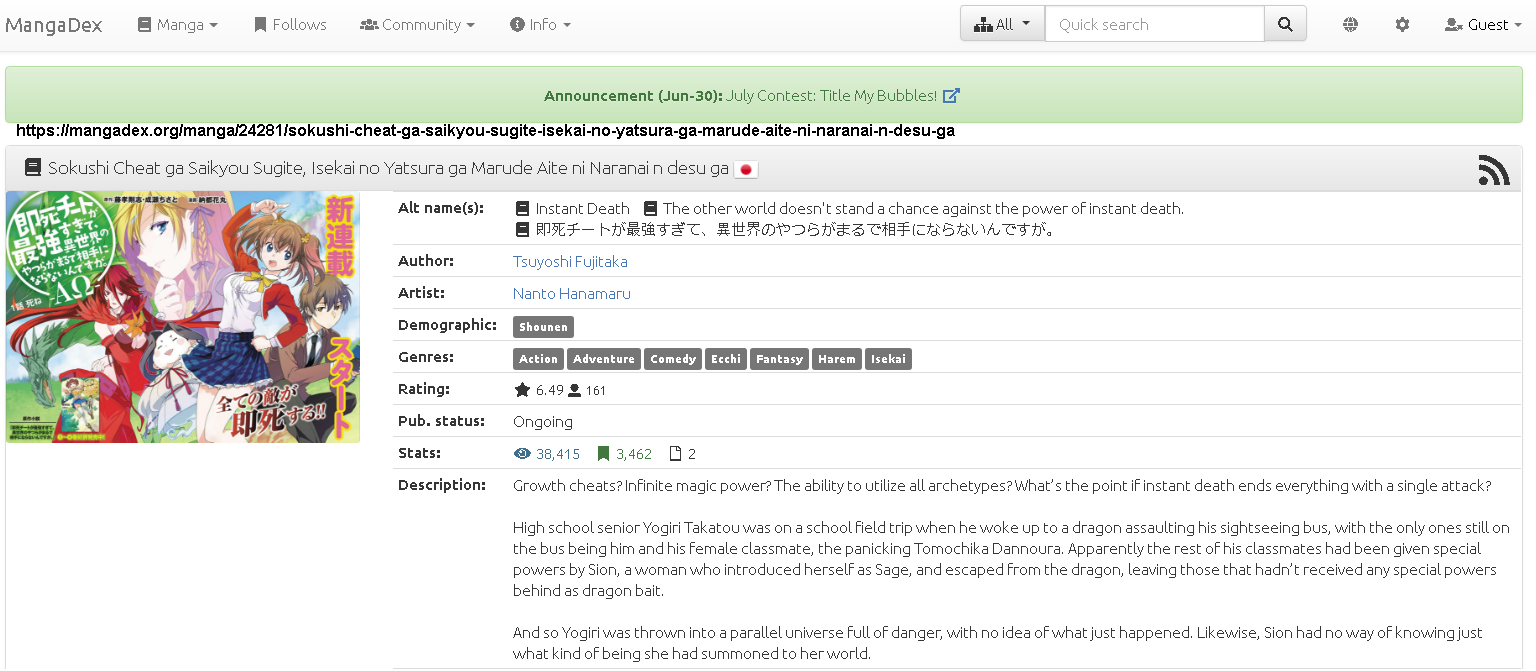Select the Action genre tag
The image size is (1536, 671).
point(538,359)
